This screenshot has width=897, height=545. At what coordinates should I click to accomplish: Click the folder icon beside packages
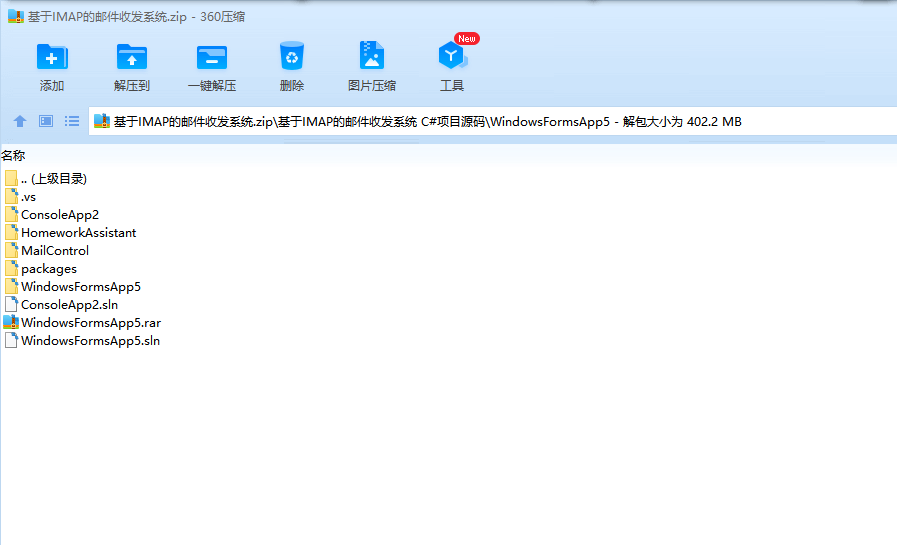click(x=11, y=269)
